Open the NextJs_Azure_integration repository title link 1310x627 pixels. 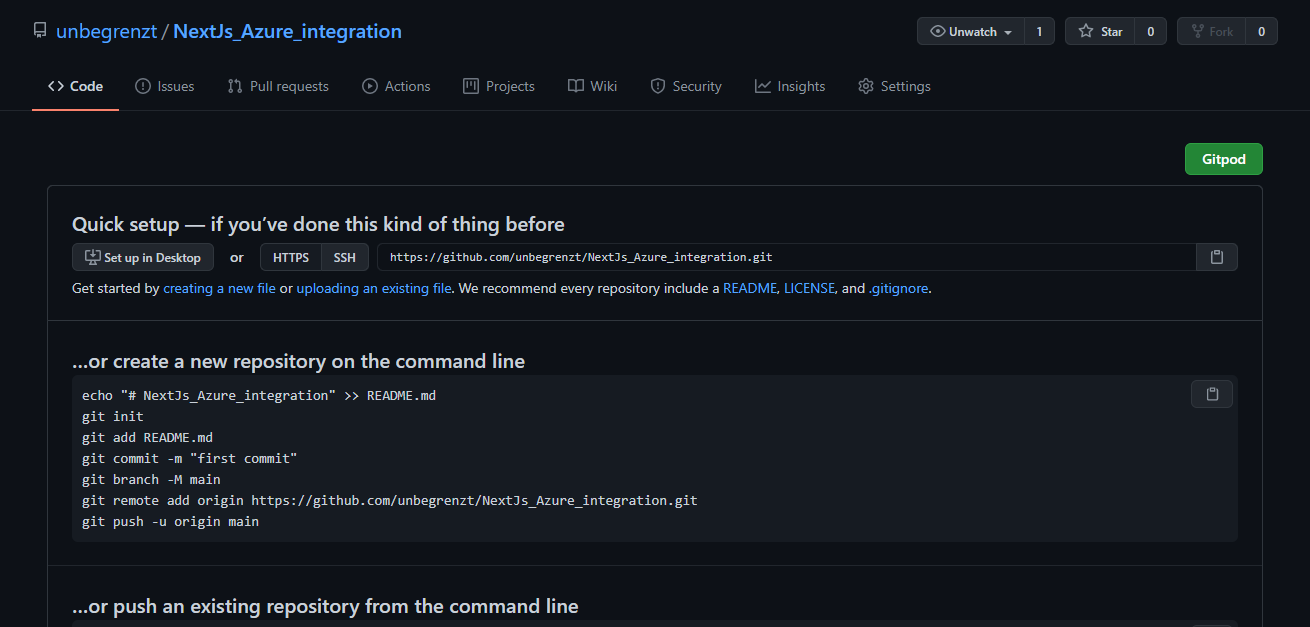(288, 31)
